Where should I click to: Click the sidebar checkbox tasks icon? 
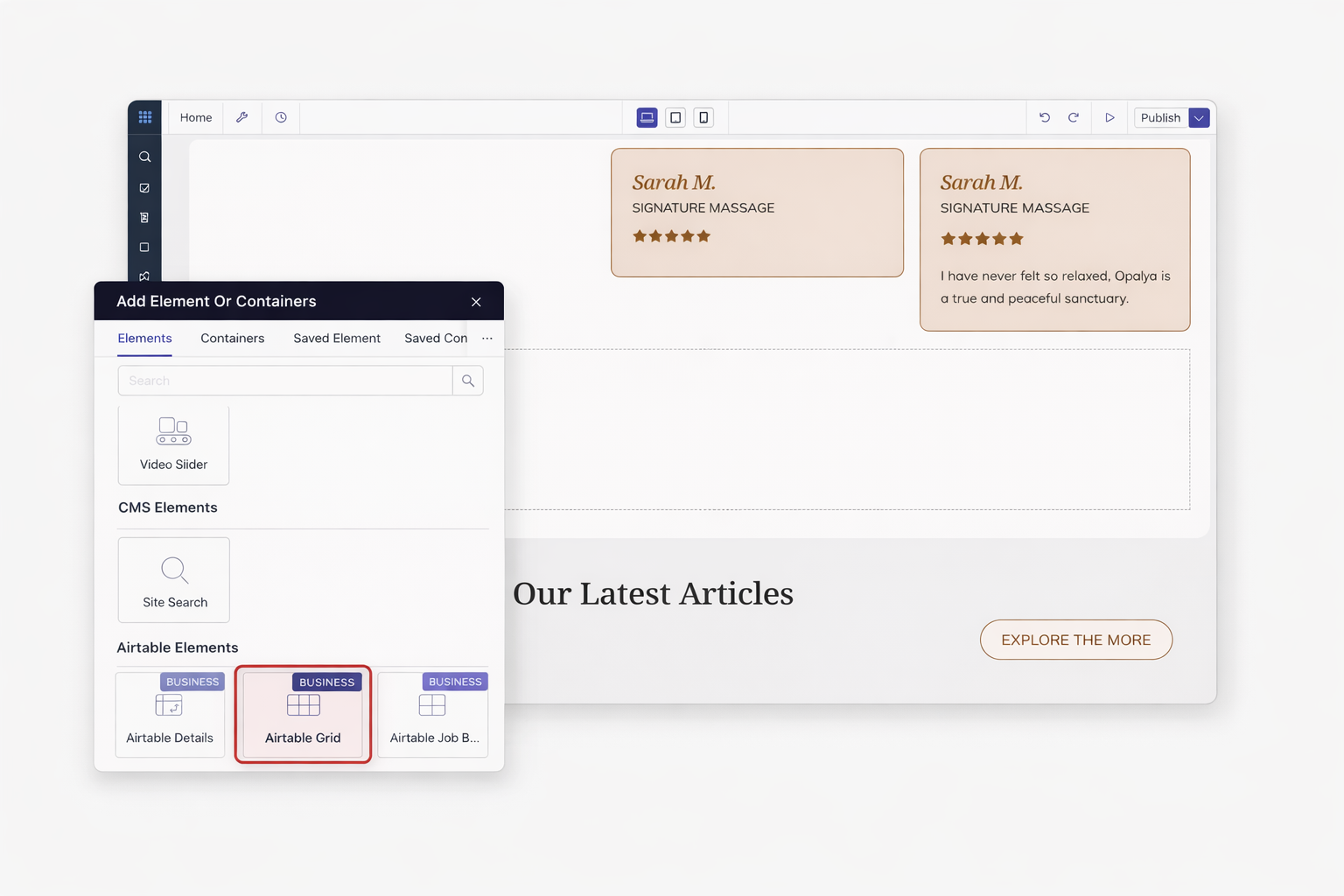[145, 188]
